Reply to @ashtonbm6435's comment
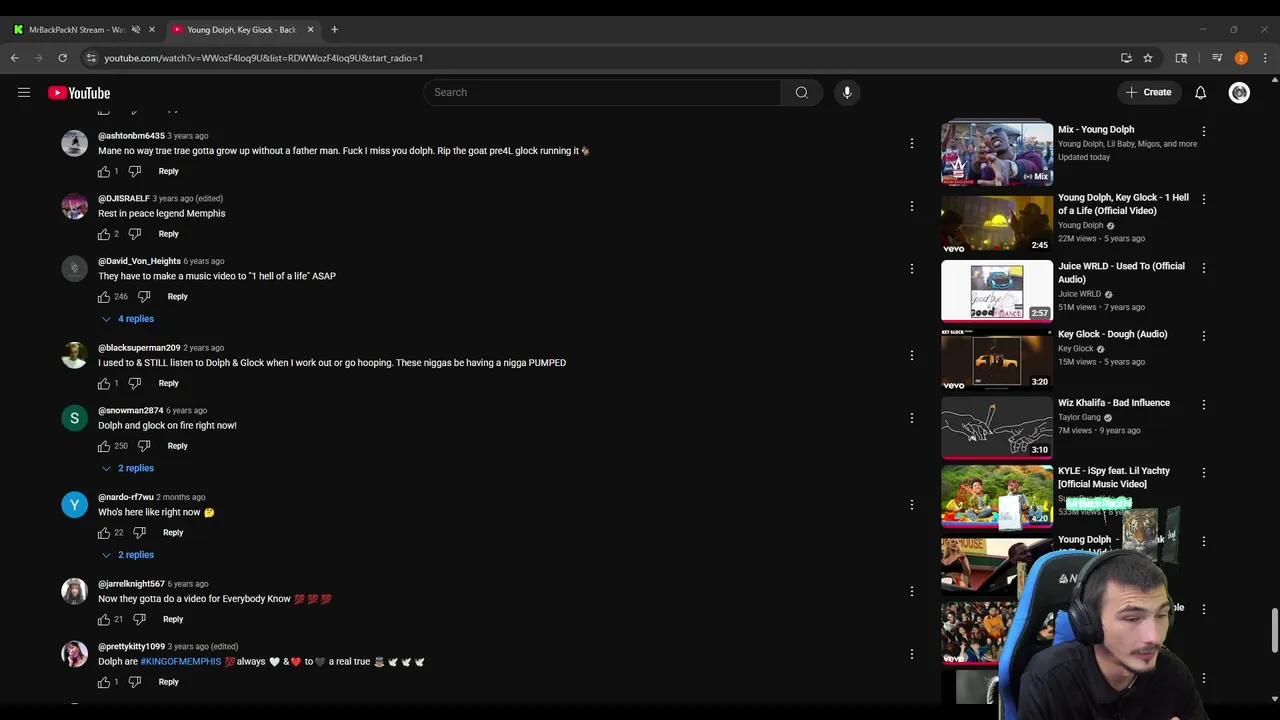The height and width of the screenshot is (720, 1280). (168, 171)
